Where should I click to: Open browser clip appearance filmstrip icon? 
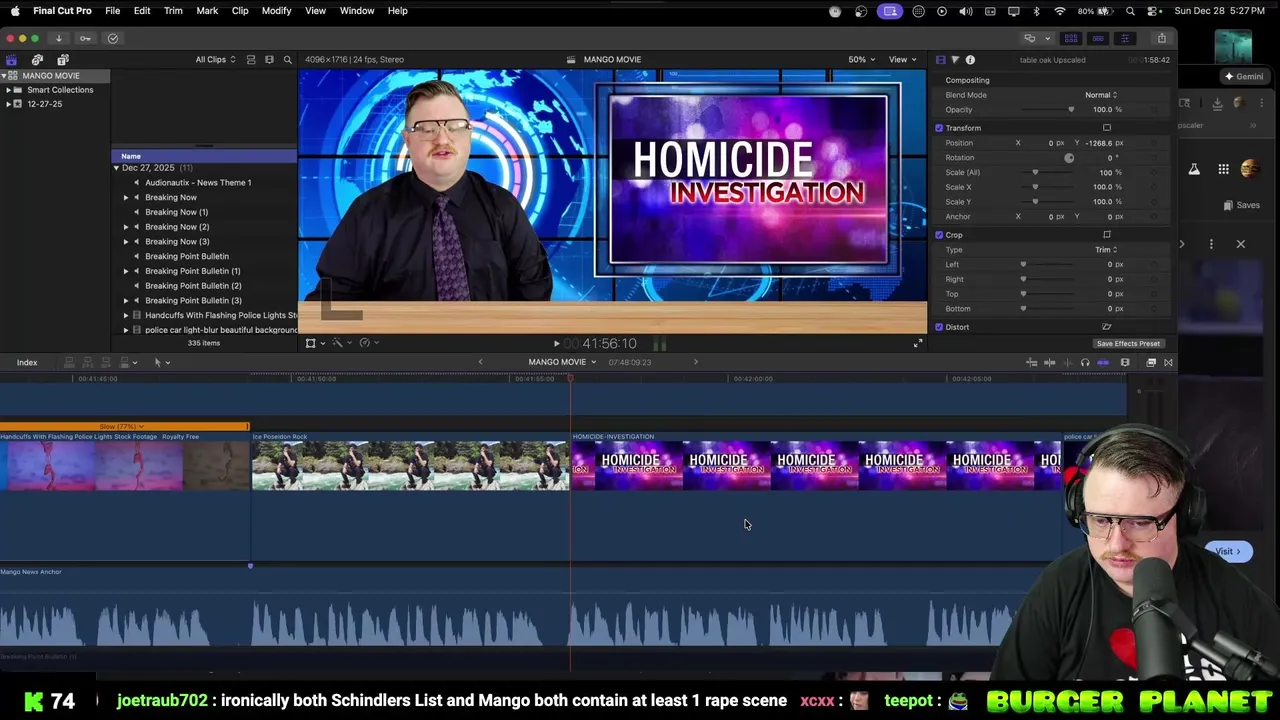coord(269,60)
